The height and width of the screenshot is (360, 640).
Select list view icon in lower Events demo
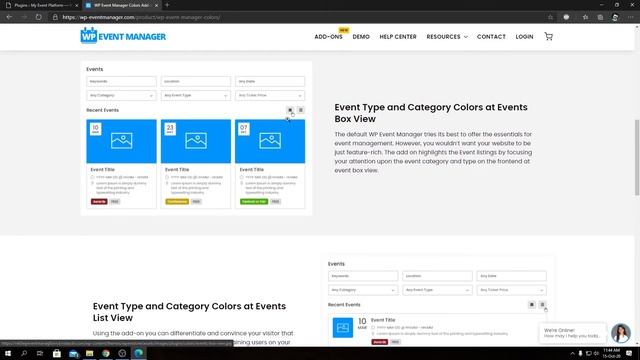[x=542, y=304]
